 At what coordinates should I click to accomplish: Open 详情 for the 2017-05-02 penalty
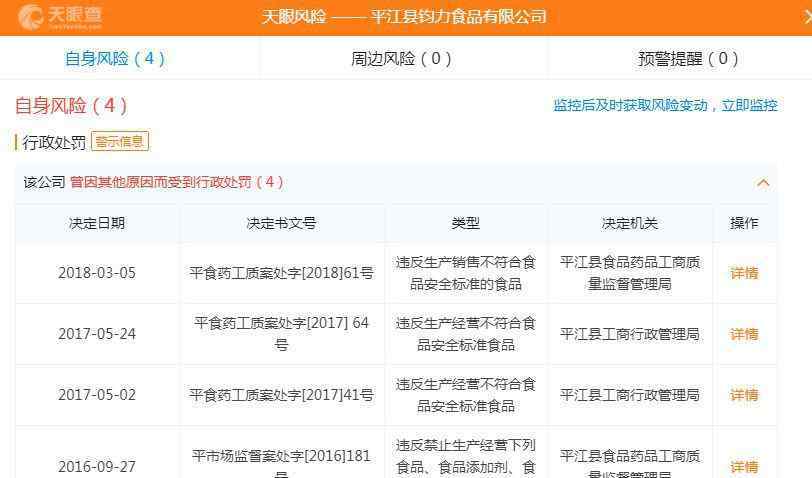point(744,395)
